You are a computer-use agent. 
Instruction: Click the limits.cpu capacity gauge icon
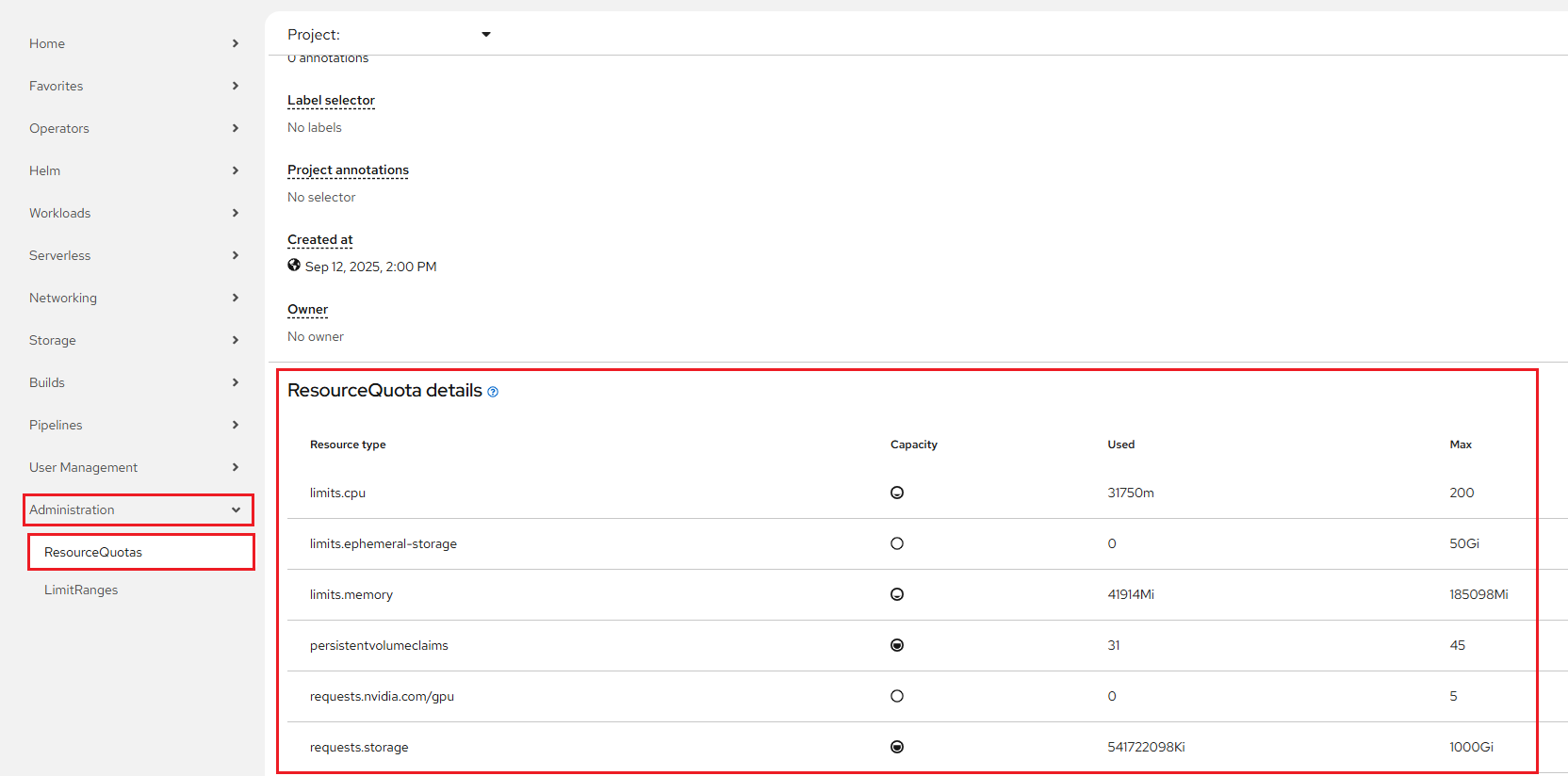click(x=897, y=493)
